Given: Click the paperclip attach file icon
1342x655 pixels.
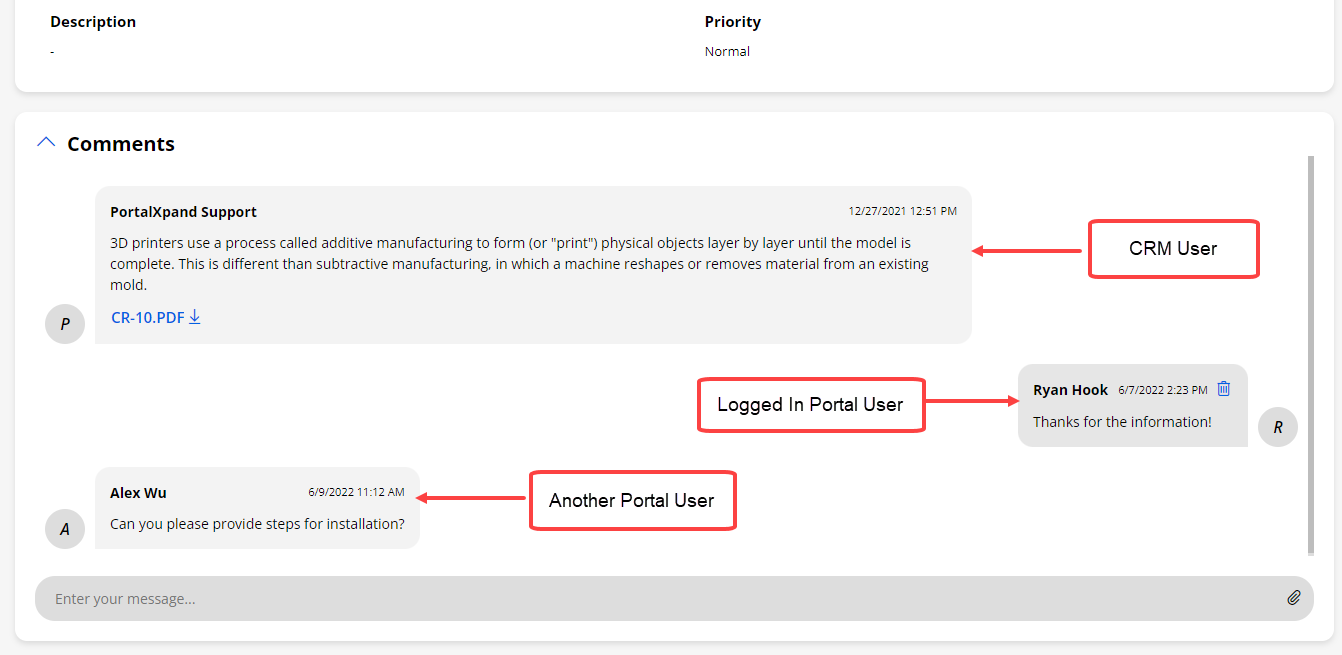Looking at the screenshot, I should coord(1293,598).
